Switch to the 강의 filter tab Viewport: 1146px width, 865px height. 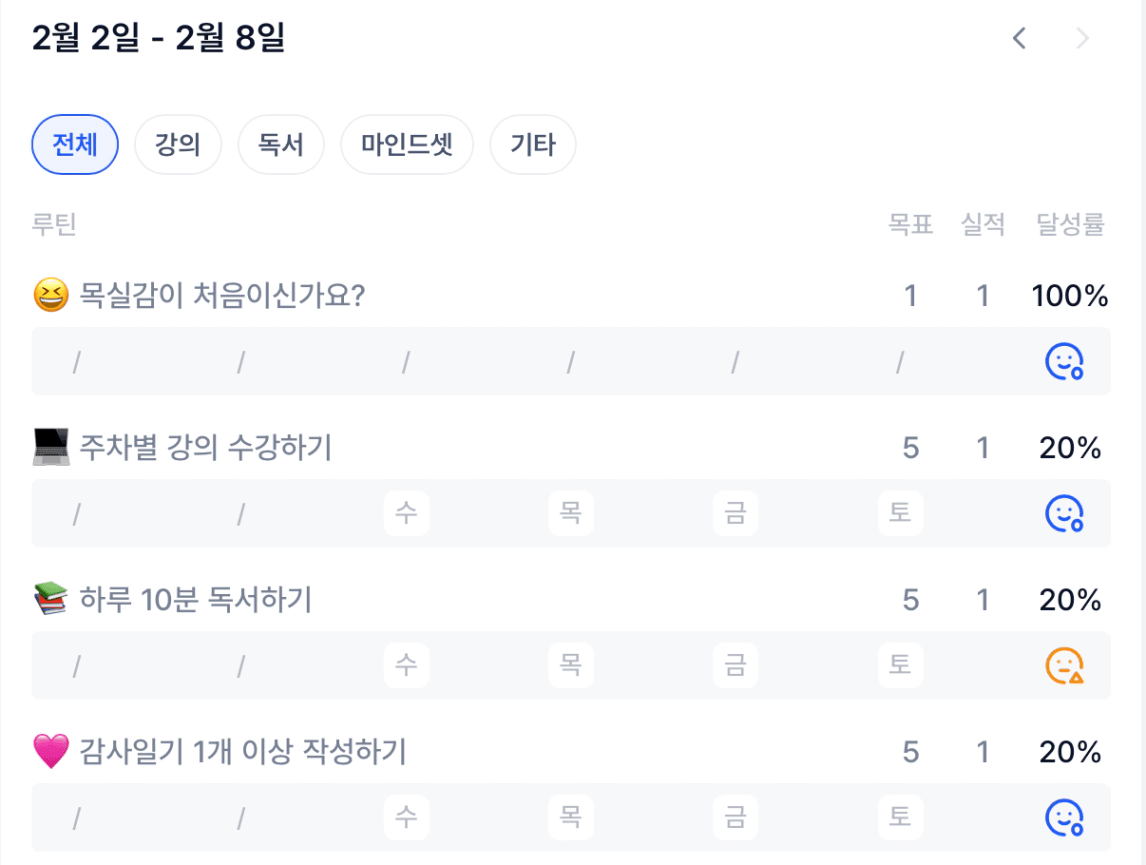point(178,145)
